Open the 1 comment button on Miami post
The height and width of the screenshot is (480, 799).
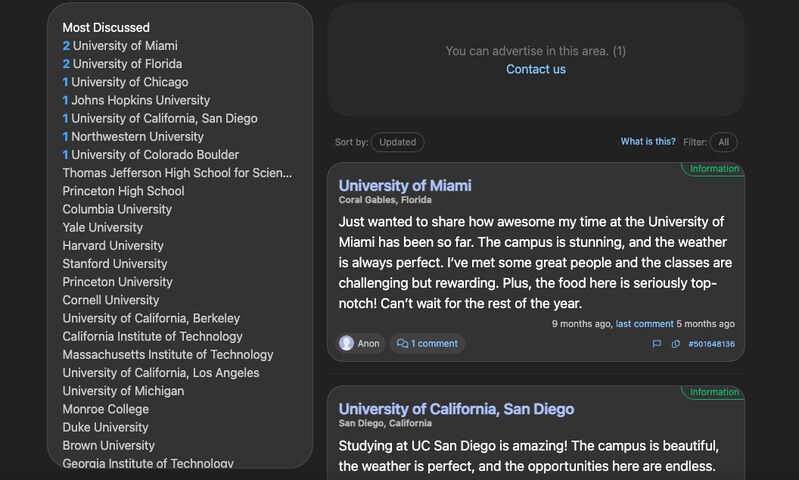(427, 343)
